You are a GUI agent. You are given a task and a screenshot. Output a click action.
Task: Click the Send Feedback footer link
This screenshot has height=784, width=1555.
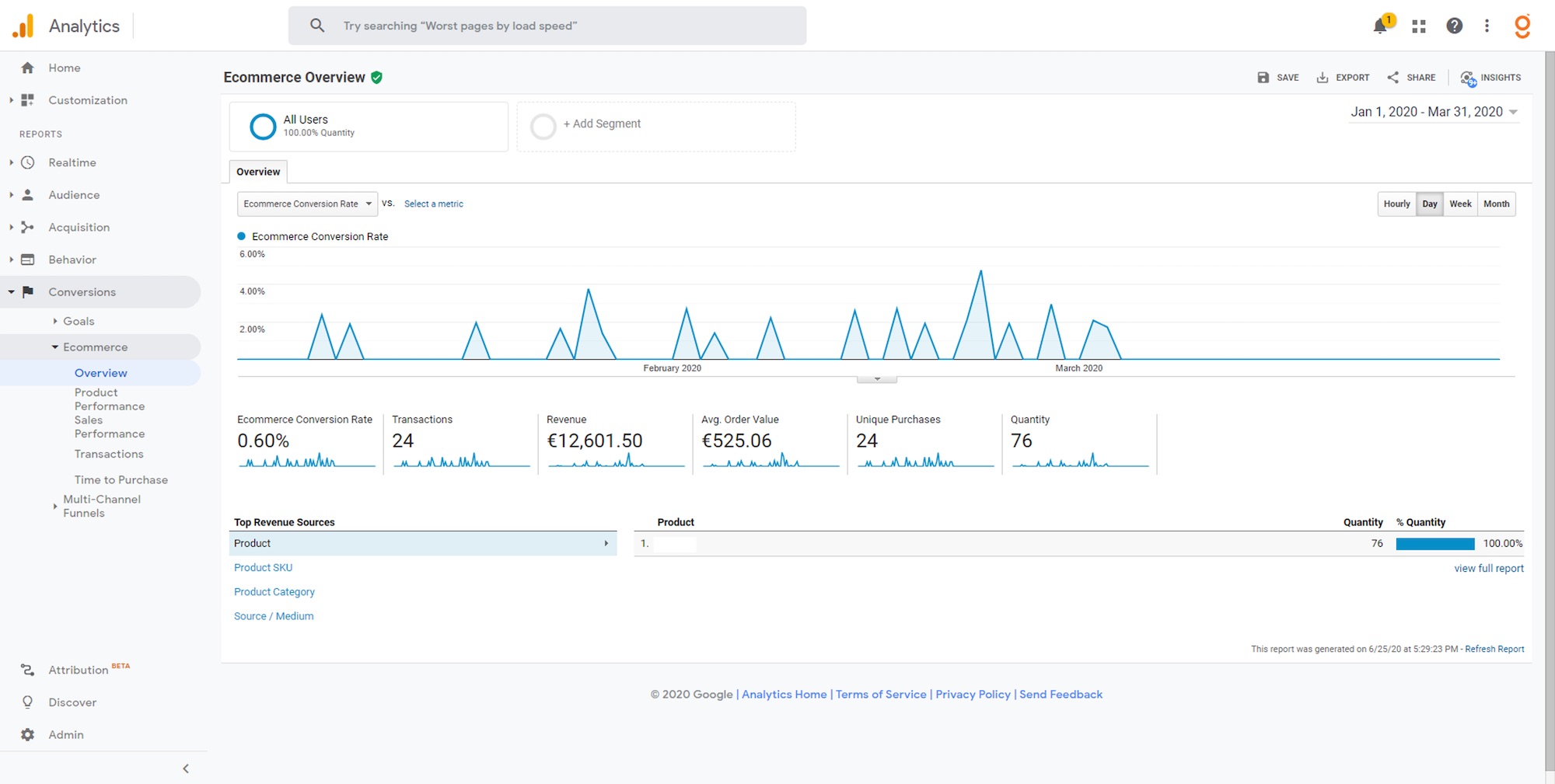tap(1061, 695)
